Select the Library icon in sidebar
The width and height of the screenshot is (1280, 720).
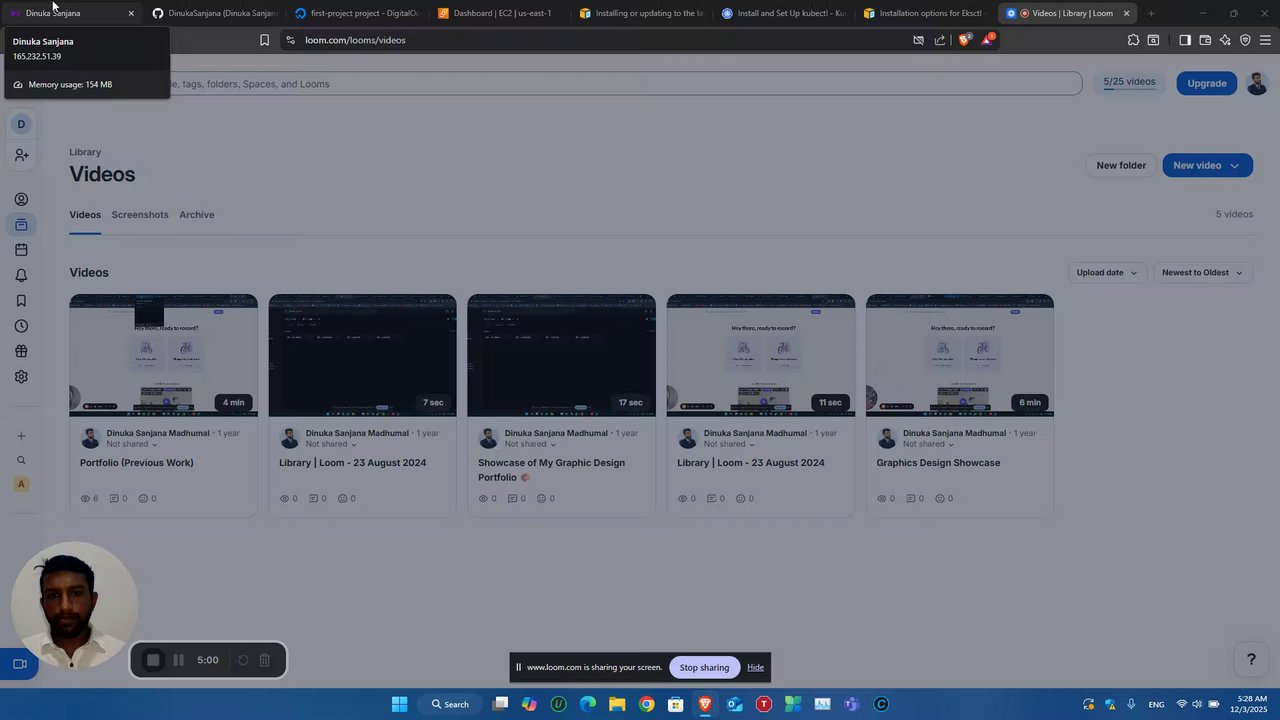pyautogui.click(x=21, y=225)
